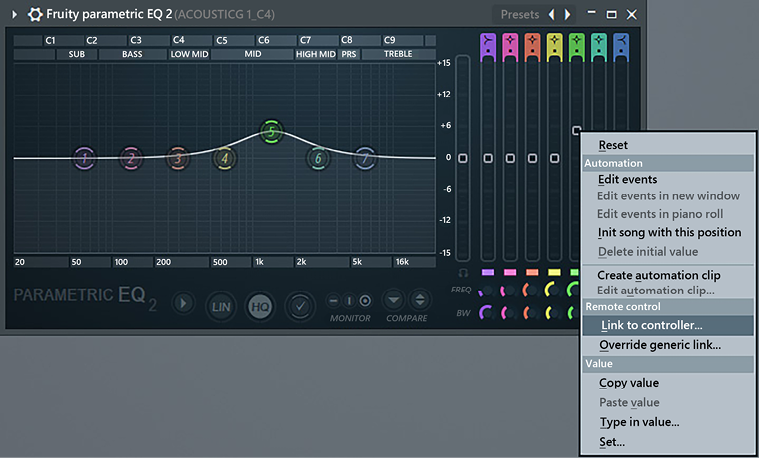The height and width of the screenshot is (458, 759).
Task: Select Init song with this position
Action: [668, 232]
